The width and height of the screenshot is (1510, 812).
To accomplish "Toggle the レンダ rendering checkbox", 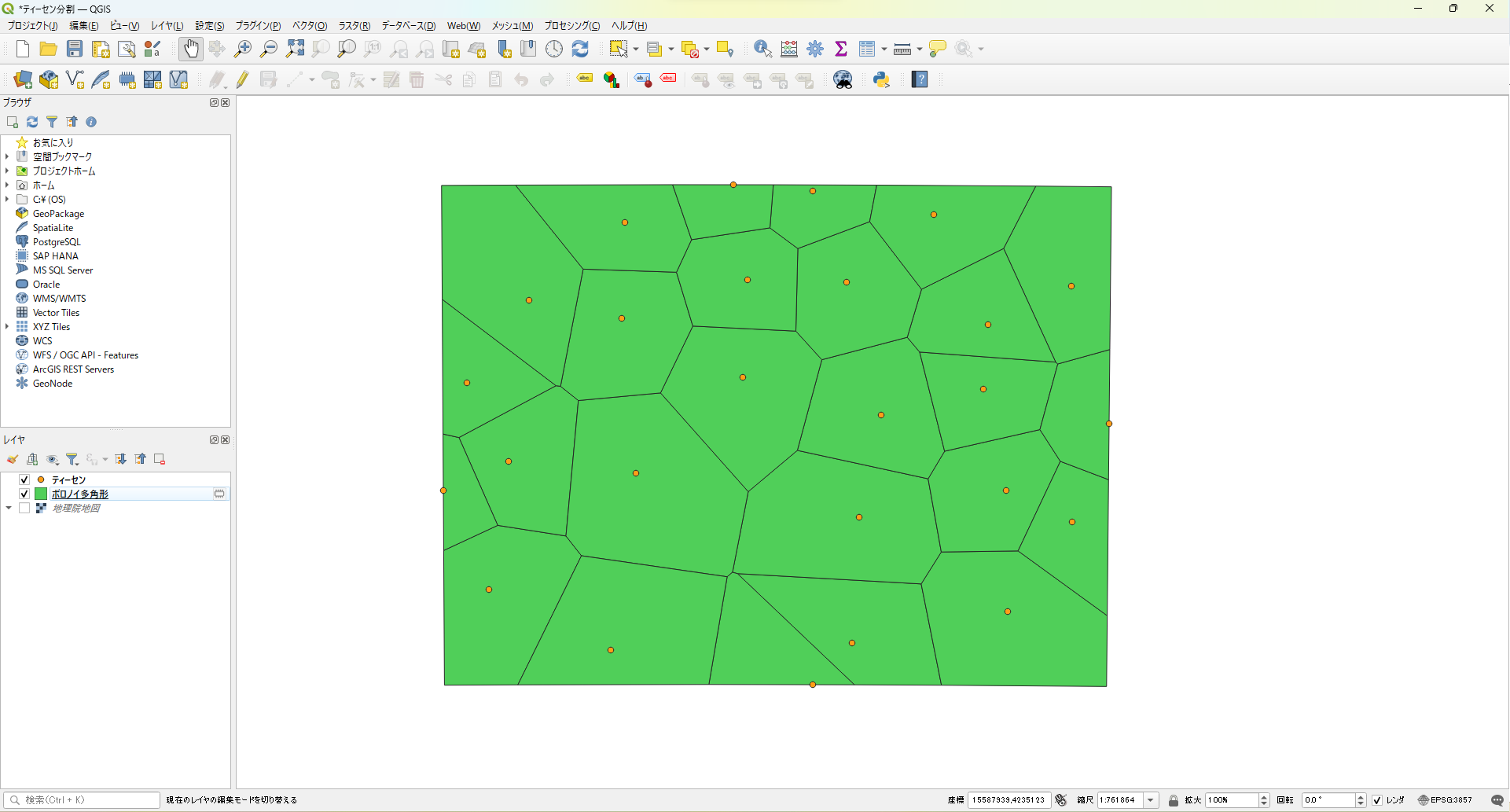I will [x=1377, y=800].
